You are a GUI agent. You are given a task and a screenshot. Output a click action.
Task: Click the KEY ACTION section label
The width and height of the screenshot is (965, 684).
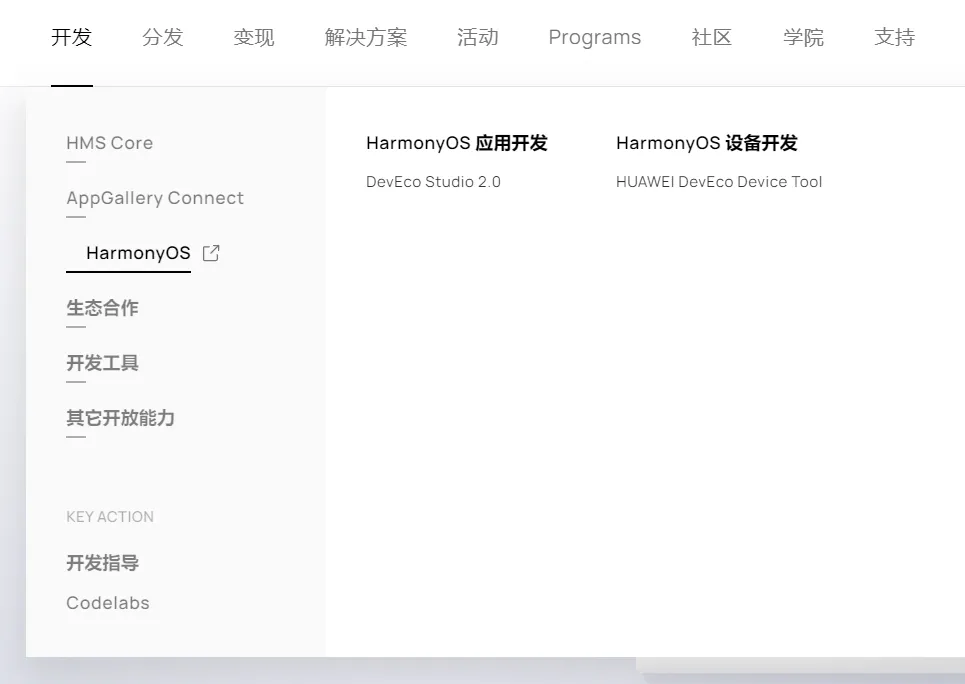pyautogui.click(x=110, y=517)
